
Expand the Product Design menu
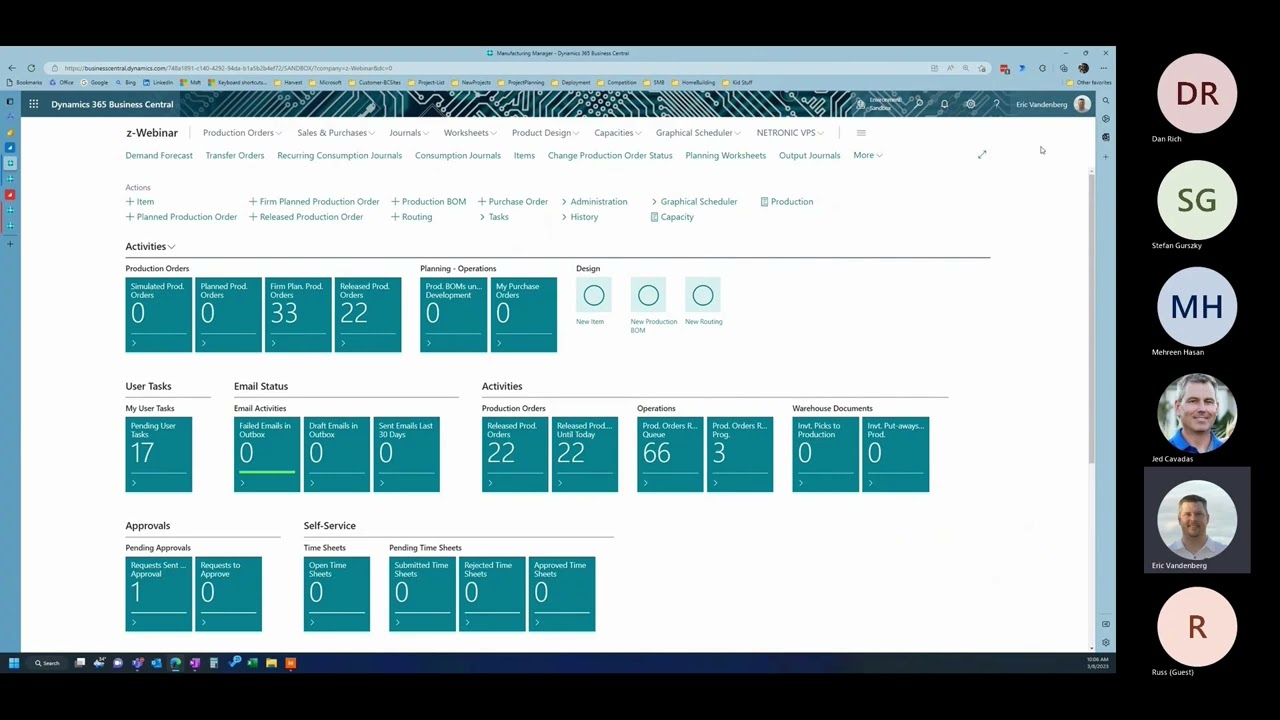click(x=545, y=133)
